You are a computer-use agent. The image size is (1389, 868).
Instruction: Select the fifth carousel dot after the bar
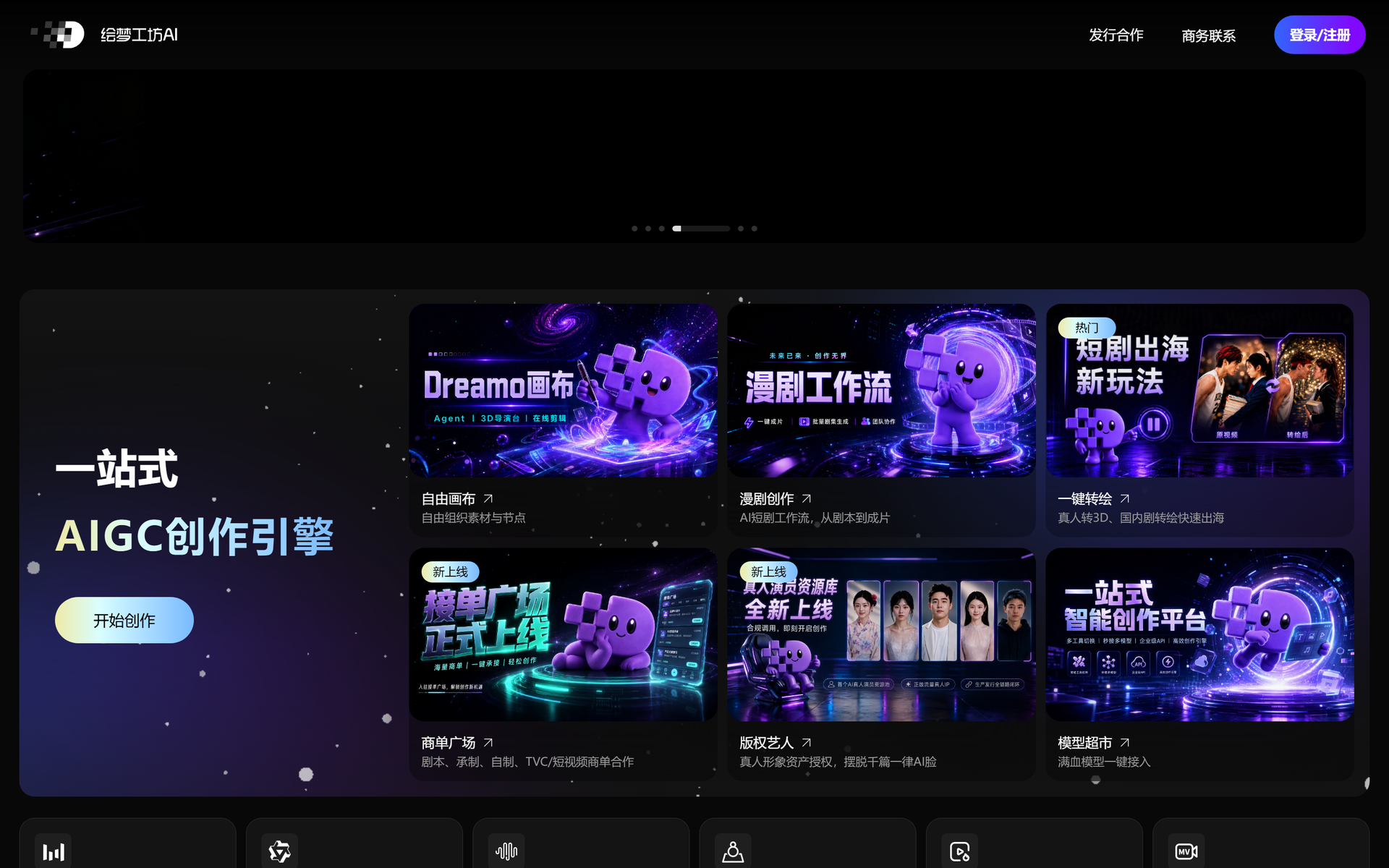pos(740,229)
